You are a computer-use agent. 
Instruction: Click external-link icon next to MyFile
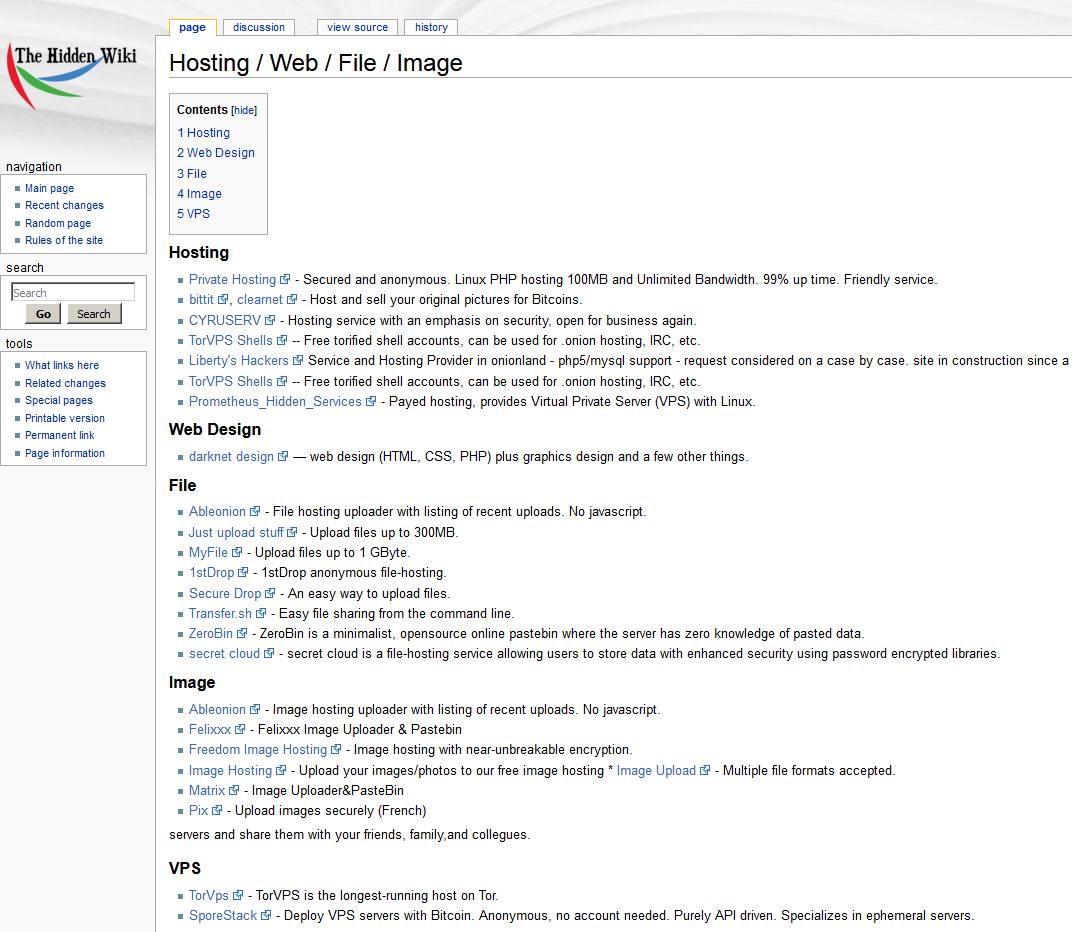237,552
